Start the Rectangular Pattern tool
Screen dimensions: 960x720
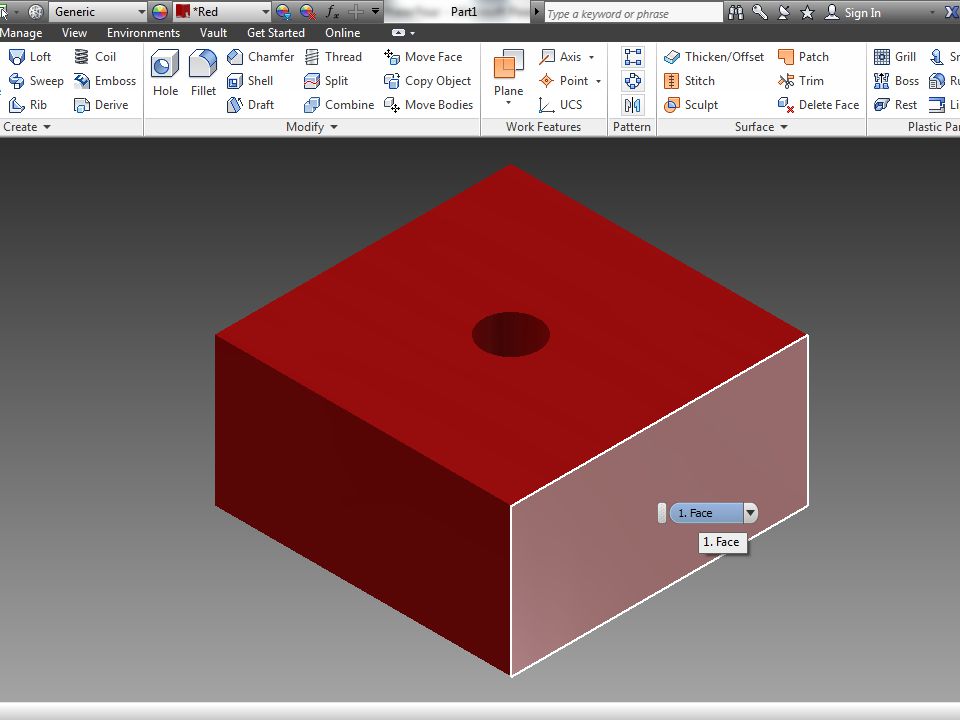click(632, 57)
